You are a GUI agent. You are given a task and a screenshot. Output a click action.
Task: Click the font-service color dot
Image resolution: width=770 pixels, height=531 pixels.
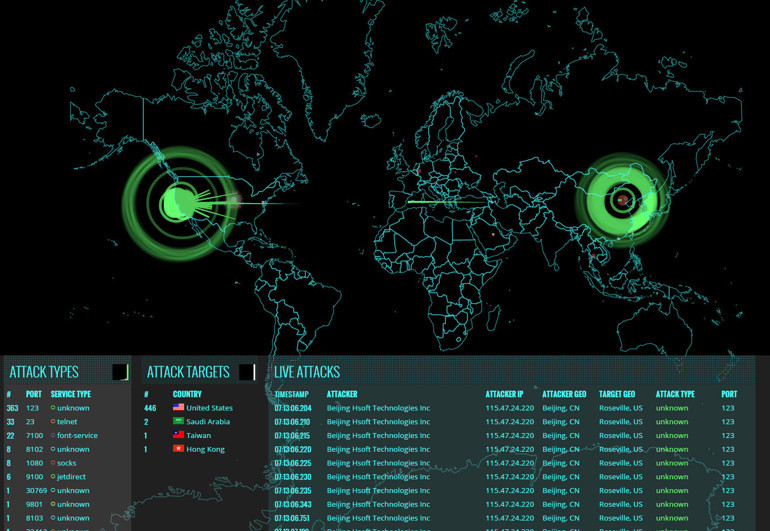point(53,436)
